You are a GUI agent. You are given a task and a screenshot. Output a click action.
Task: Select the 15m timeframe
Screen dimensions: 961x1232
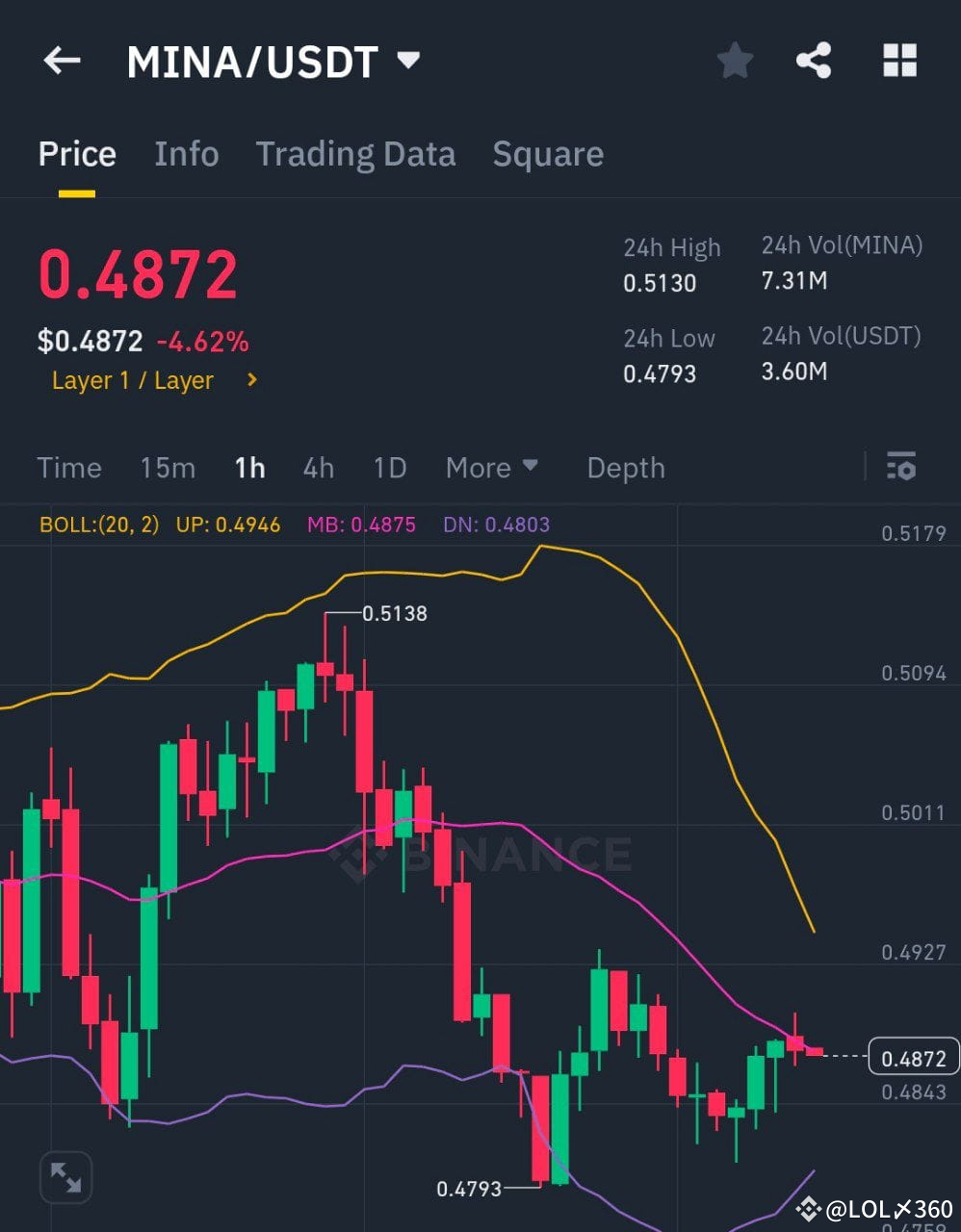pos(168,467)
